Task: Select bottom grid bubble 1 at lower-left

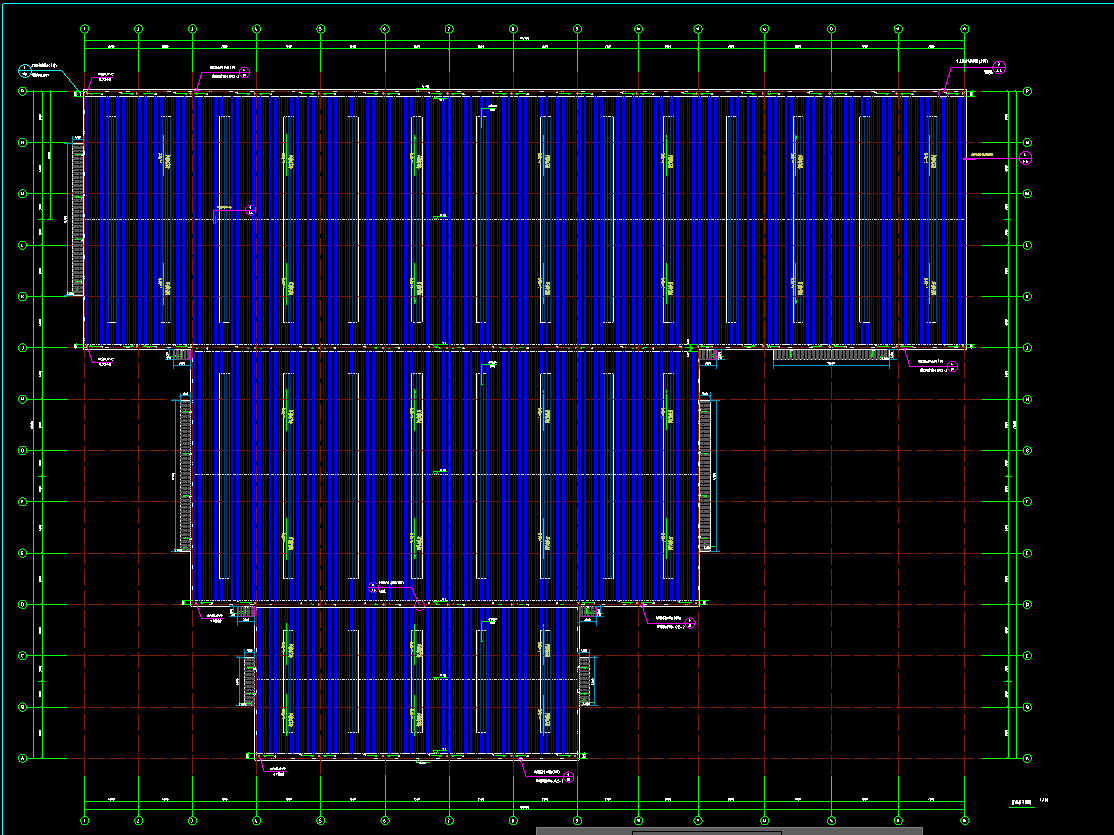Action: pyautogui.click(x=85, y=820)
